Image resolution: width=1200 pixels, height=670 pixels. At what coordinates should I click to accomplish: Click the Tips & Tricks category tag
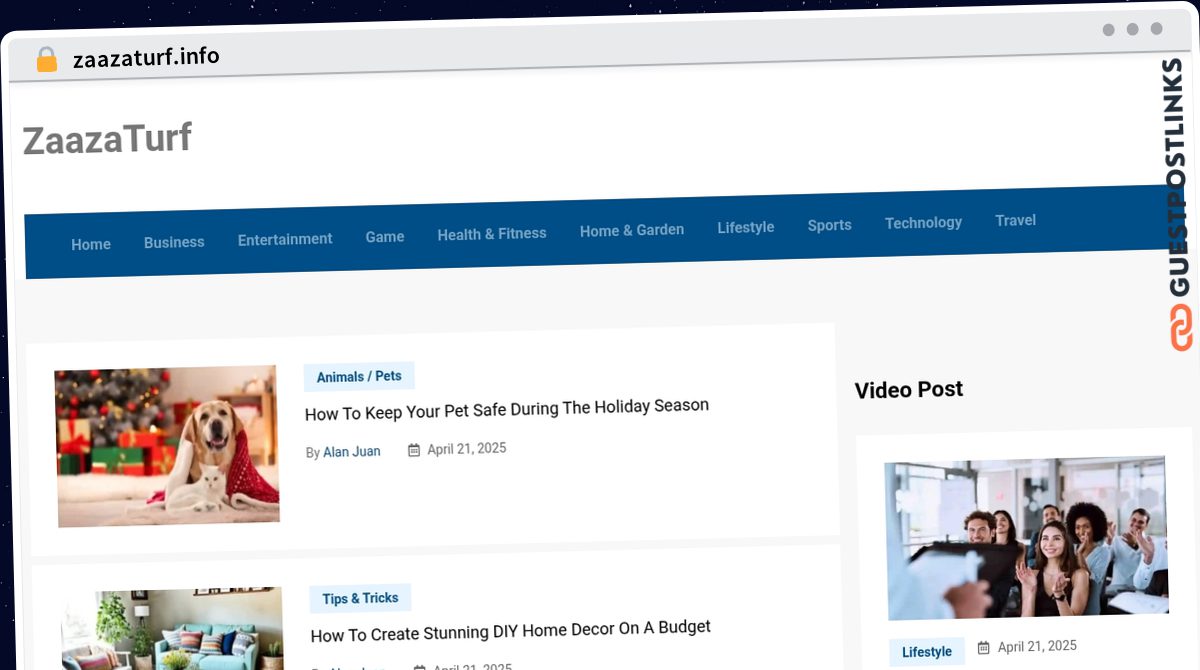[360, 598]
